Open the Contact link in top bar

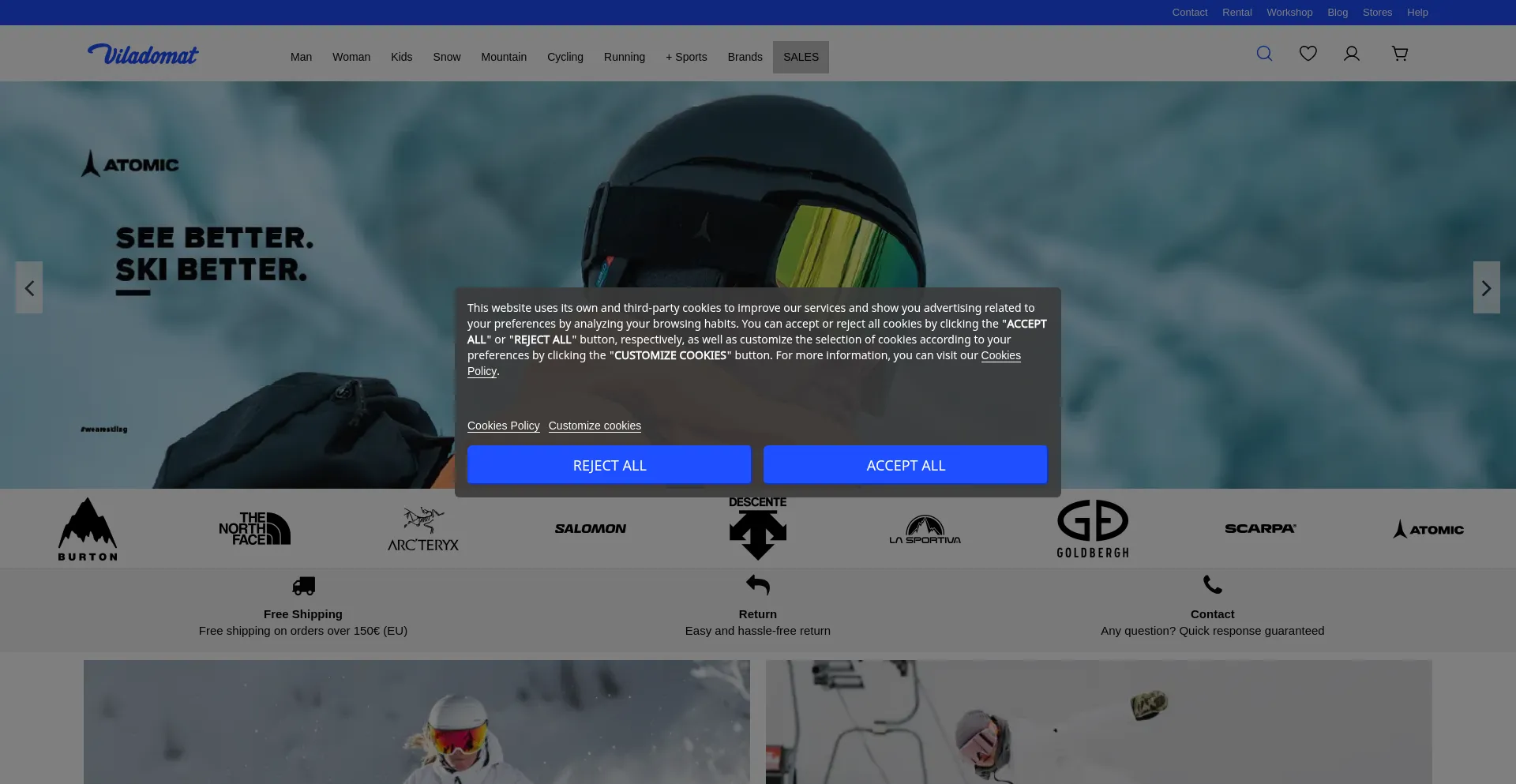point(1190,13)
